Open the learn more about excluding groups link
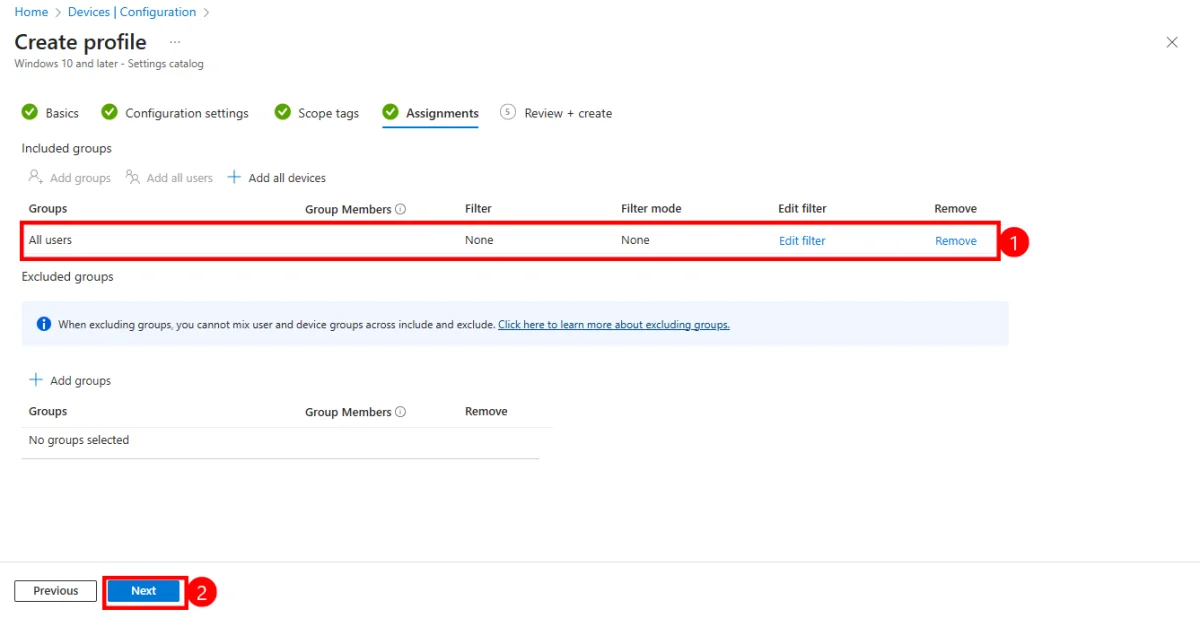Image resolution: width=1200 pixels, height=618 pixels. pos(613,325)
